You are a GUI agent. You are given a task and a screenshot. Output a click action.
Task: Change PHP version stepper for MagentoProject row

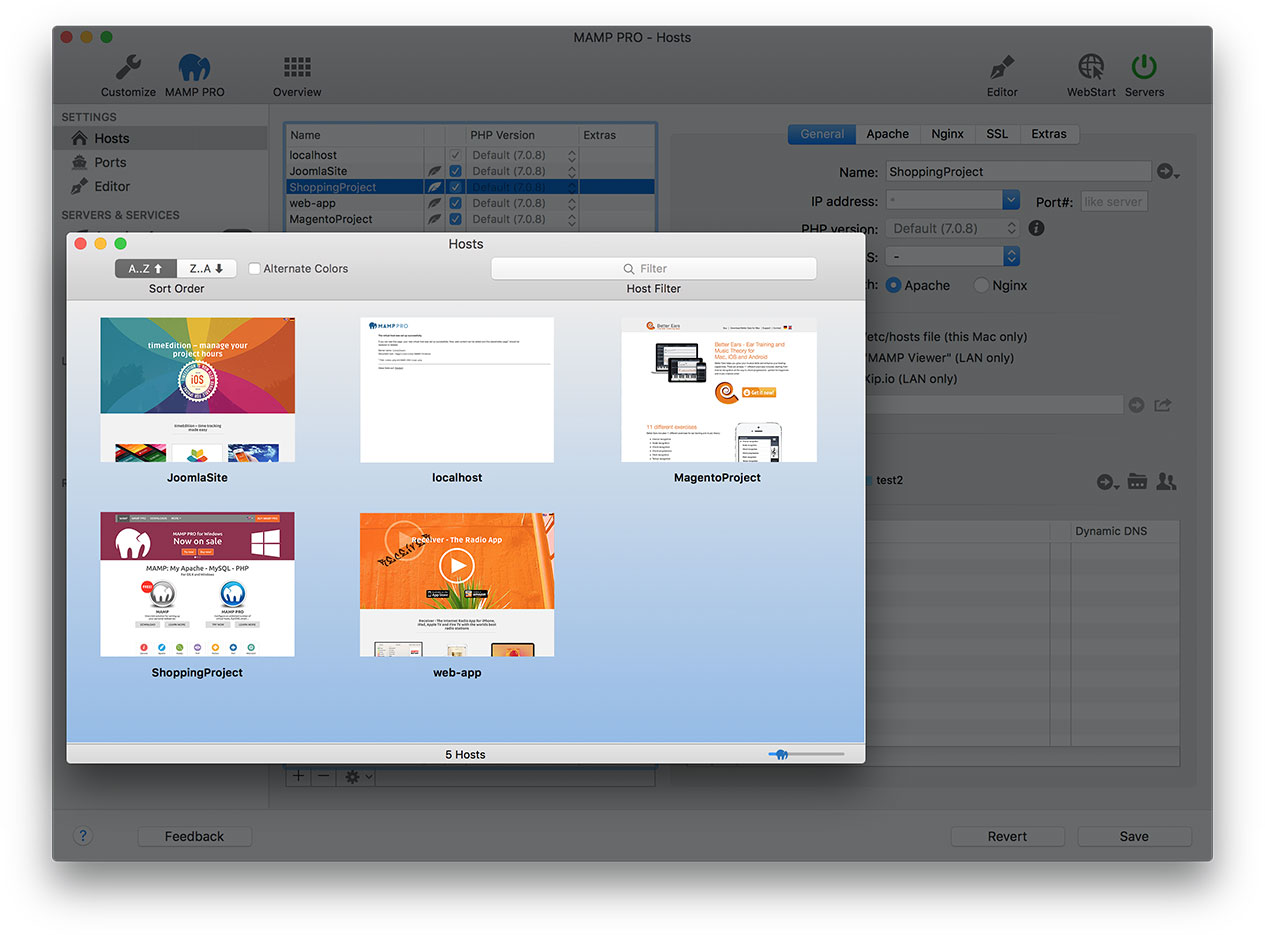[572, 219]
